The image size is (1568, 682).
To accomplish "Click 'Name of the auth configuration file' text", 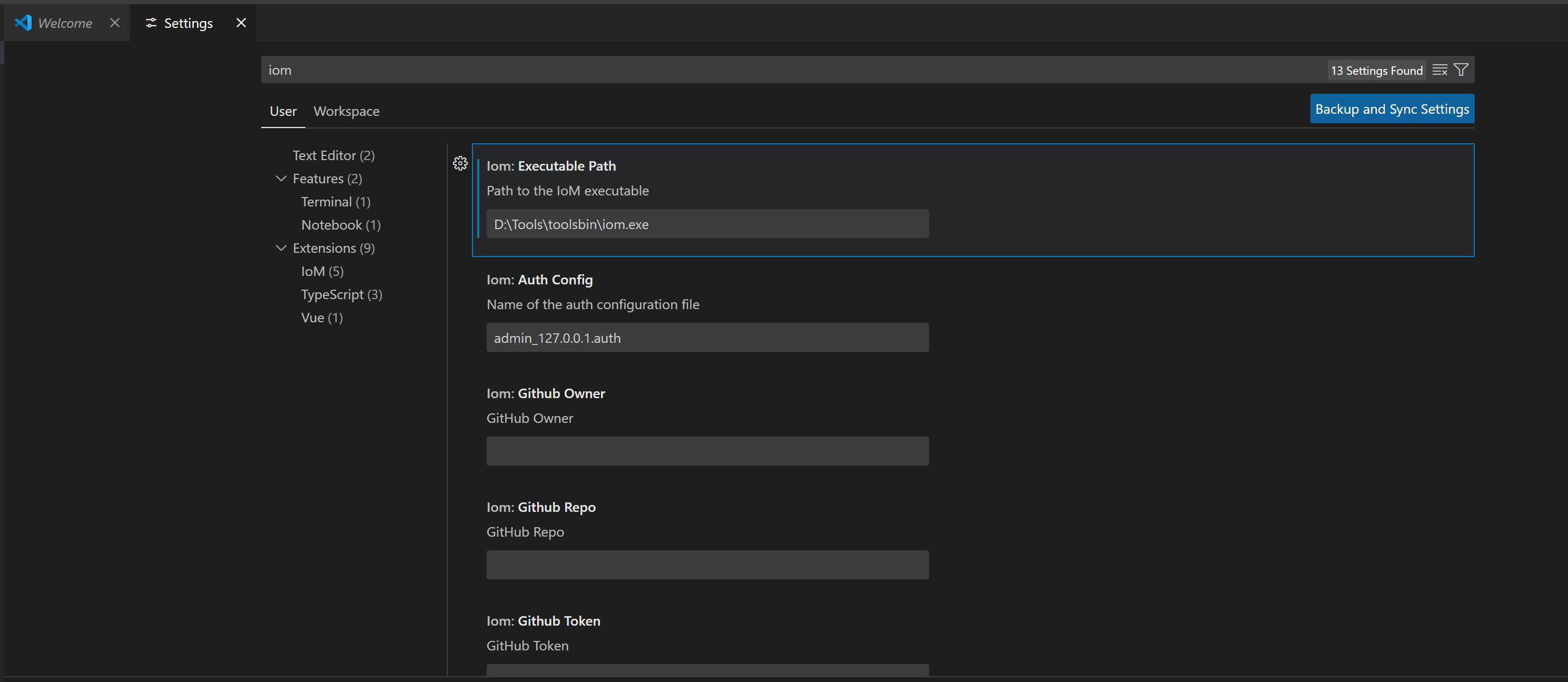I will pos(593,304).
